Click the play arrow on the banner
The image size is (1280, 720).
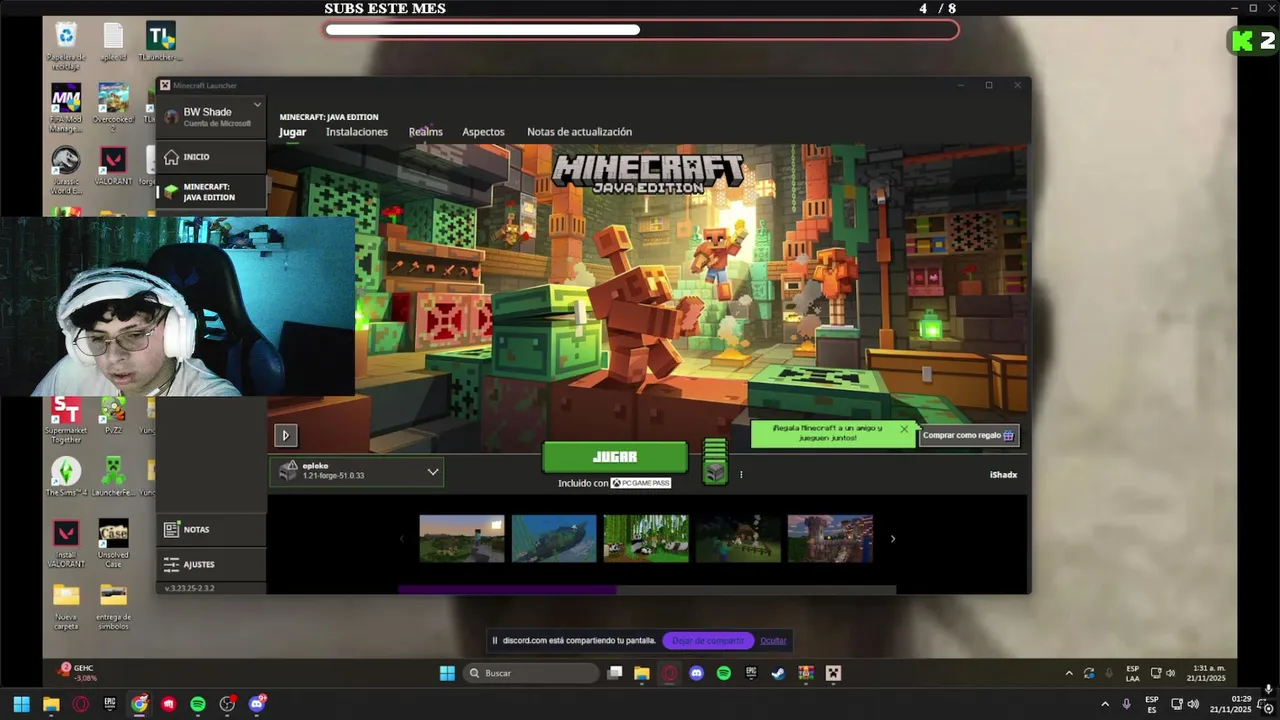point(285,435)
